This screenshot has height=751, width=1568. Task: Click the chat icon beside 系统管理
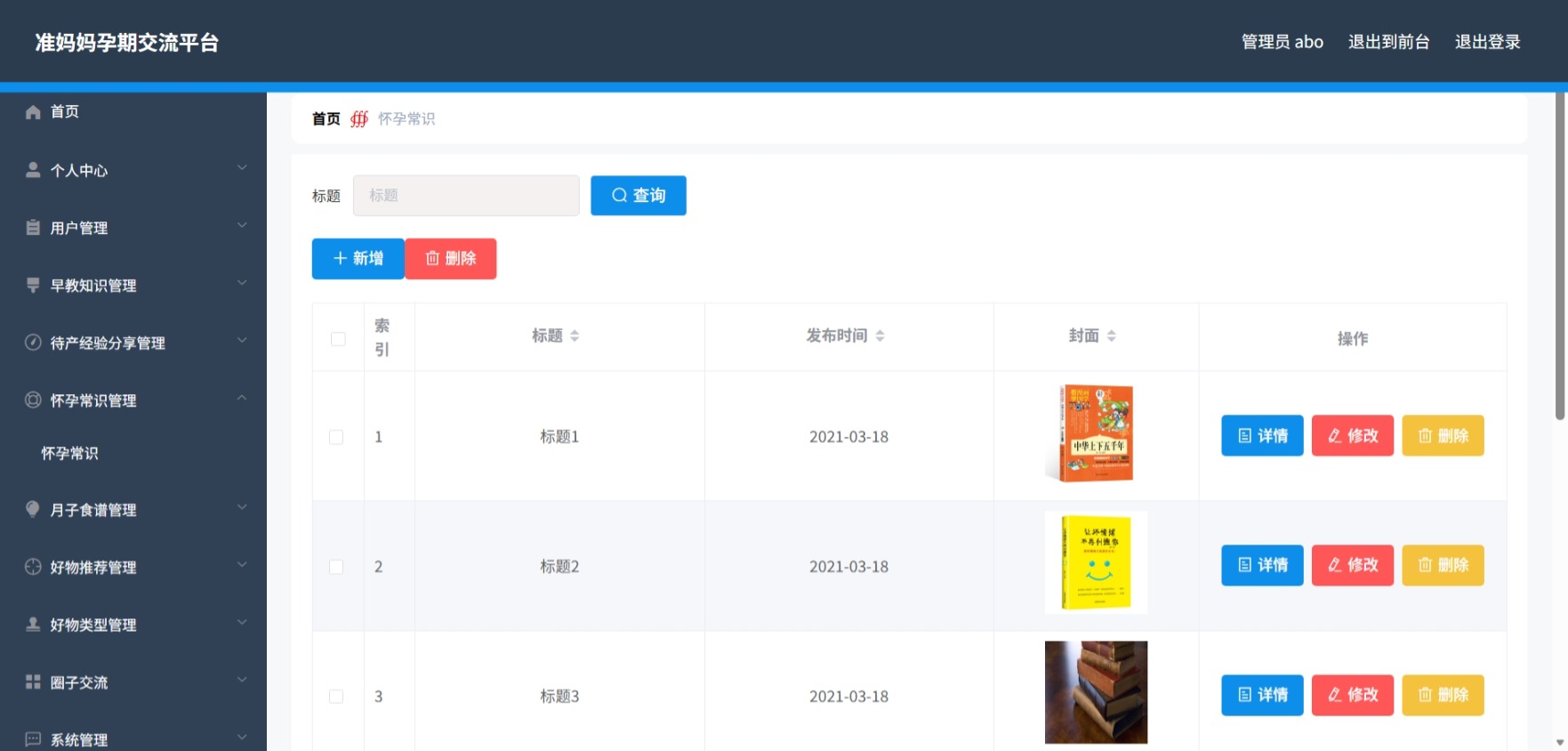click(x=33, y=739)
